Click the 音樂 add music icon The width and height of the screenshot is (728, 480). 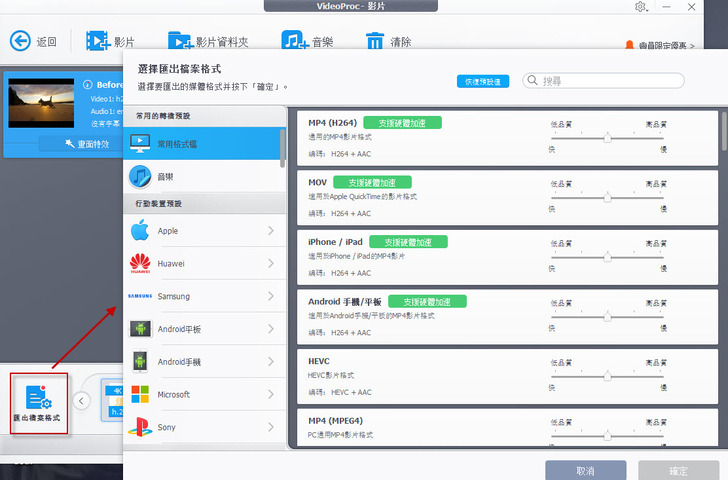294,41
